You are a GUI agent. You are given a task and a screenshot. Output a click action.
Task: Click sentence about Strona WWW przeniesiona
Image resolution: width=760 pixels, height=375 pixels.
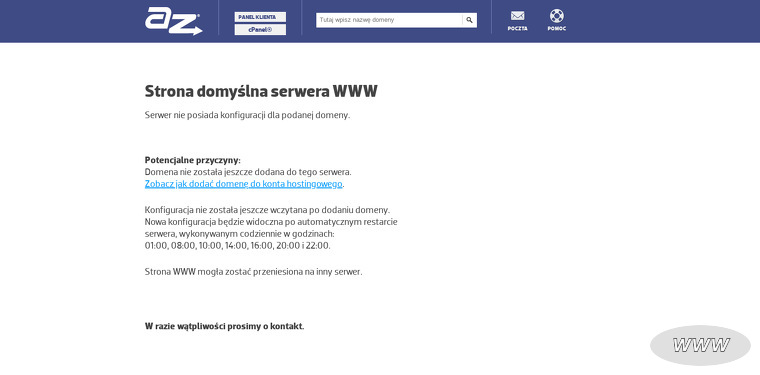coord(253,272)
